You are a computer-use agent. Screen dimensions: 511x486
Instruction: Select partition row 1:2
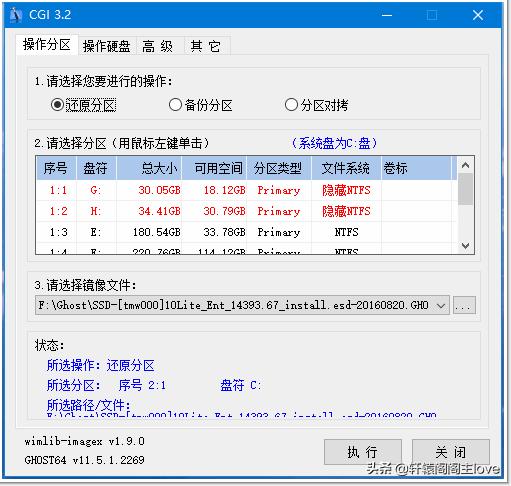pos(246,211)
